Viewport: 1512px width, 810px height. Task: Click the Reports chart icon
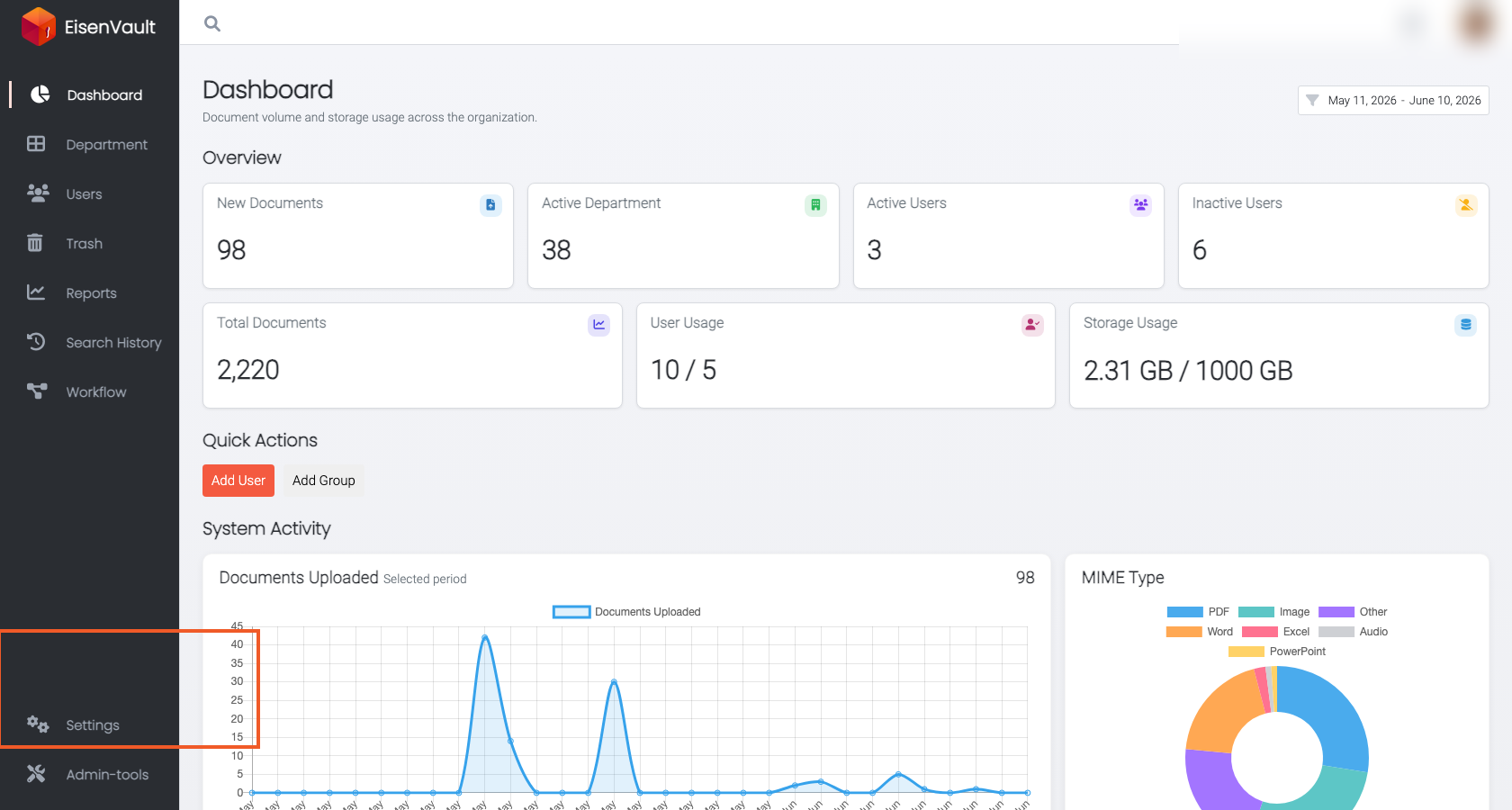tap(36, 292)
